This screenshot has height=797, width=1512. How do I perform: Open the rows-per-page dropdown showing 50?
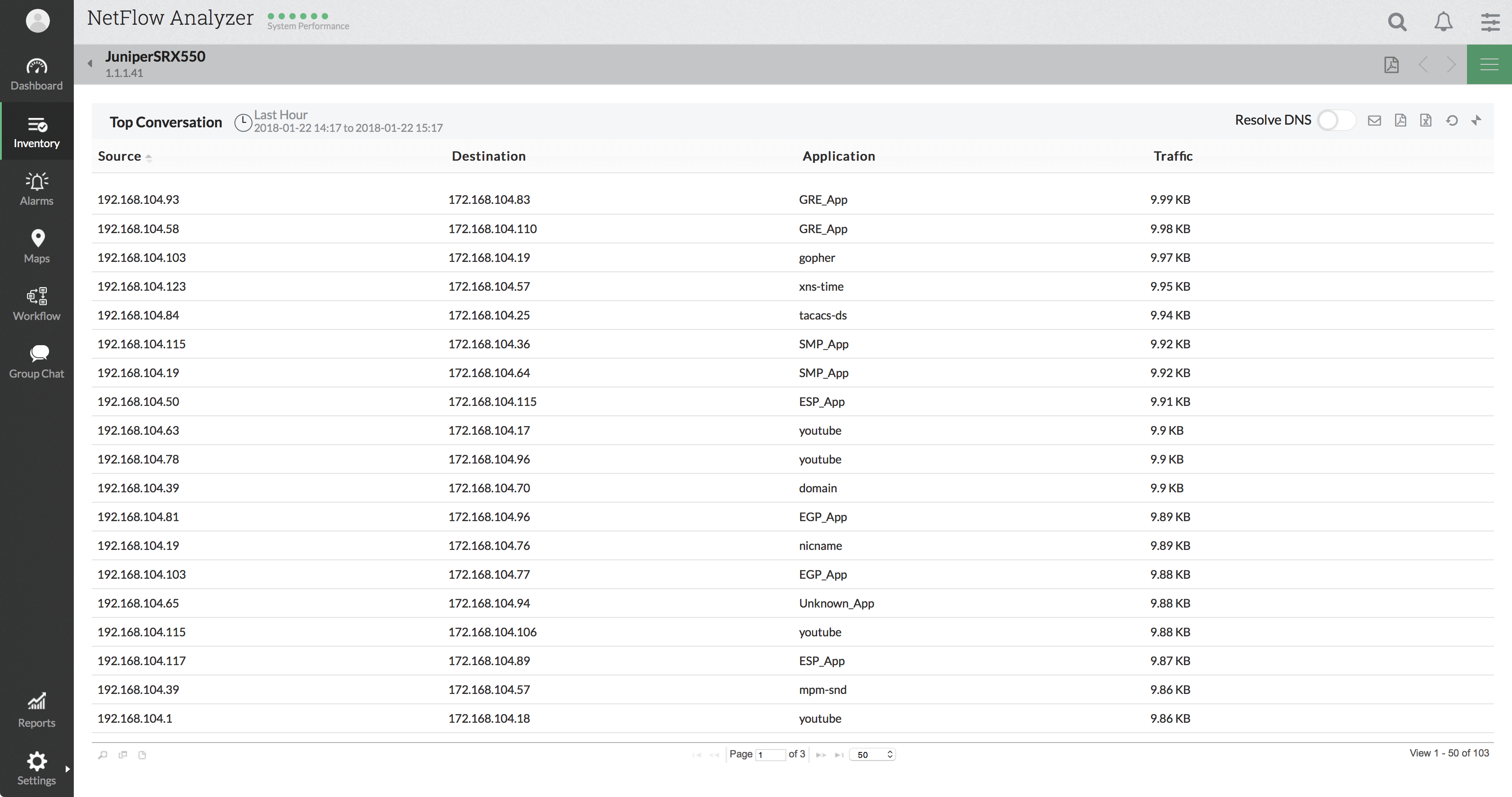(873, 755)
